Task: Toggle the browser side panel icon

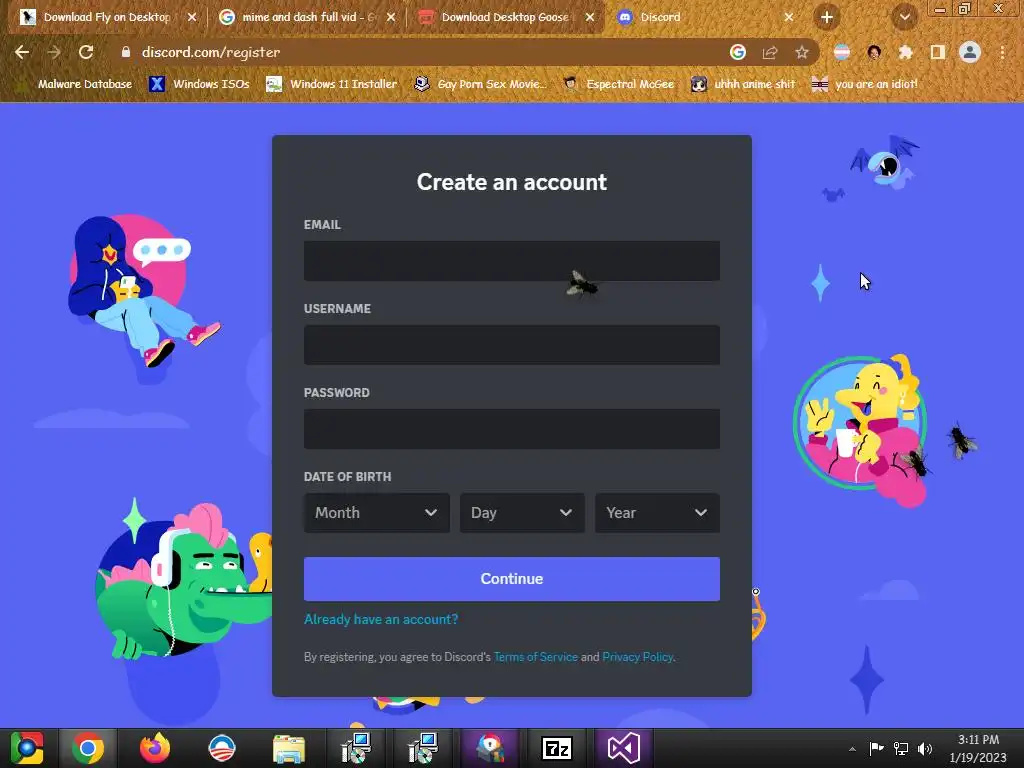Action: [938, 52]
